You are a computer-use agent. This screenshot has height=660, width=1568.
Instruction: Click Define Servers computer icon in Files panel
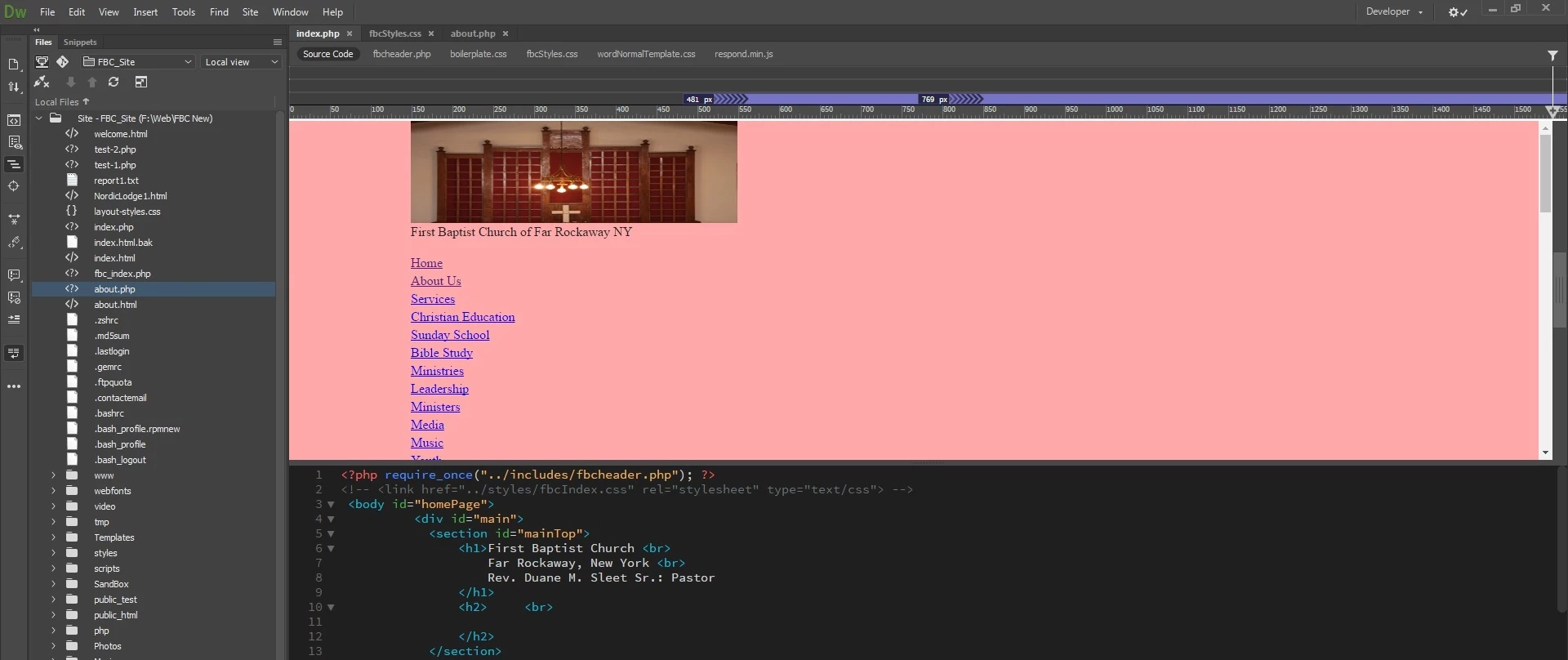(x=42, y=62)
